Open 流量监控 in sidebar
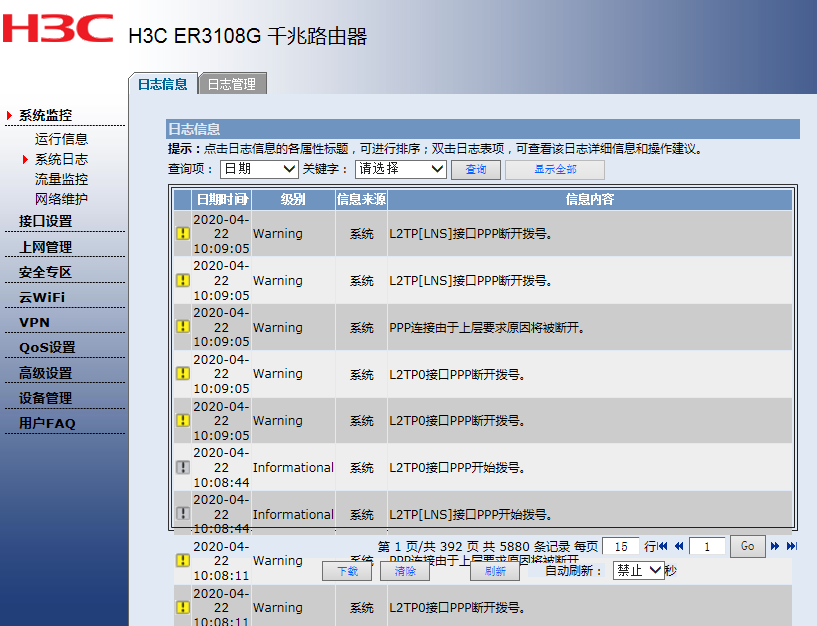817x626 pixels. 61,179
